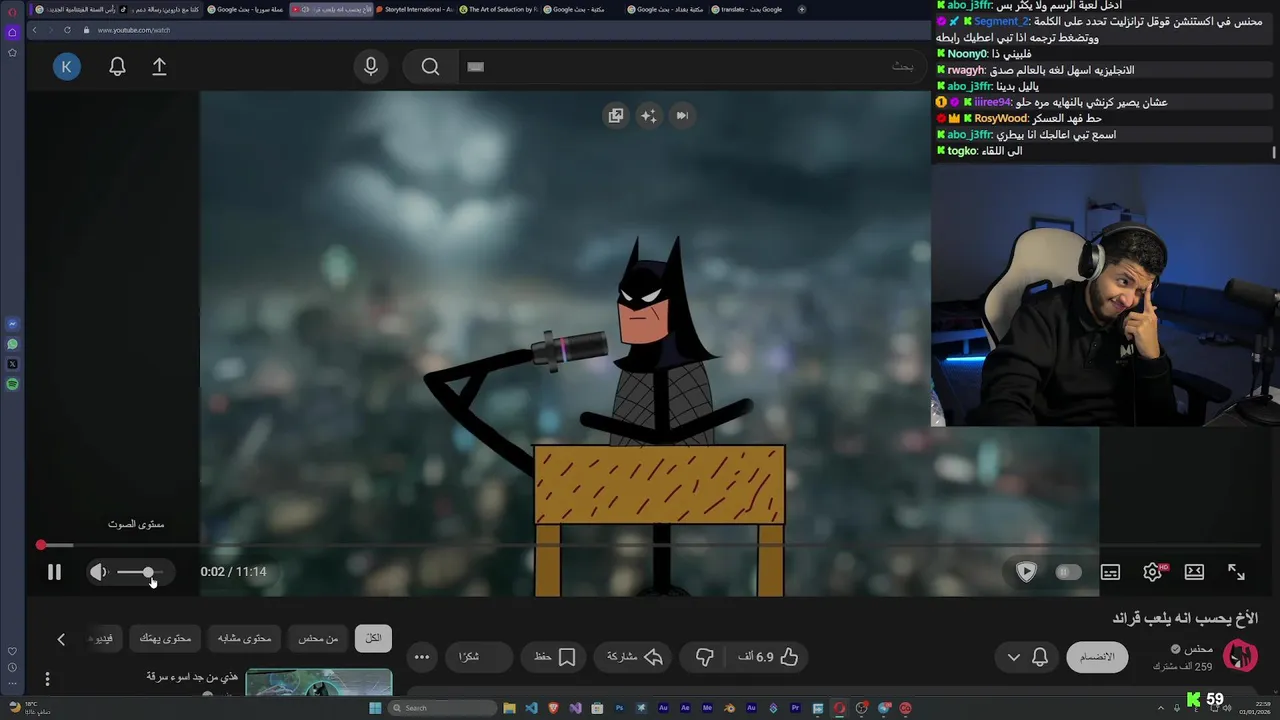The height and width of the screenshot is (720, 1280).
Task: Click the microphone voice search icon
Action: [371, 66]
